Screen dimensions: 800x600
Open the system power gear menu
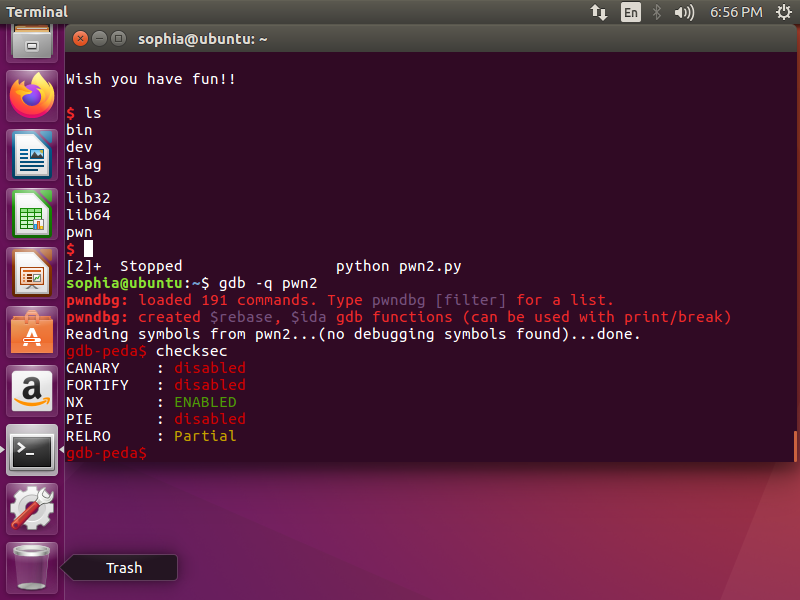click(x=782, y=12)
